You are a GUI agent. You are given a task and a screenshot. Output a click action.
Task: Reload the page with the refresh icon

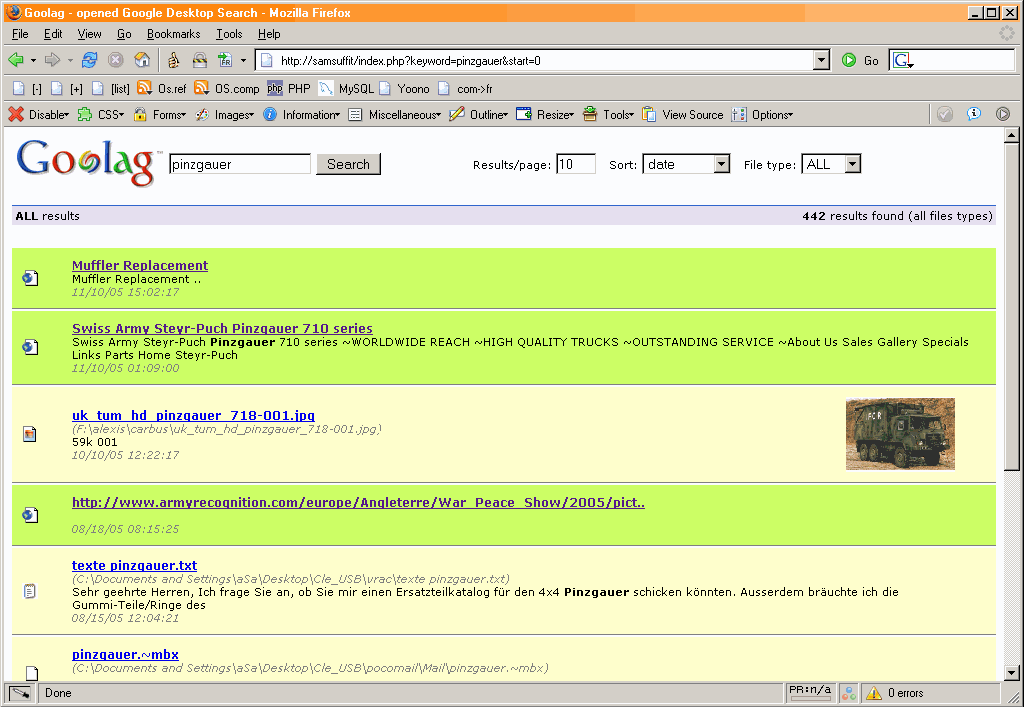pos(89,60)
